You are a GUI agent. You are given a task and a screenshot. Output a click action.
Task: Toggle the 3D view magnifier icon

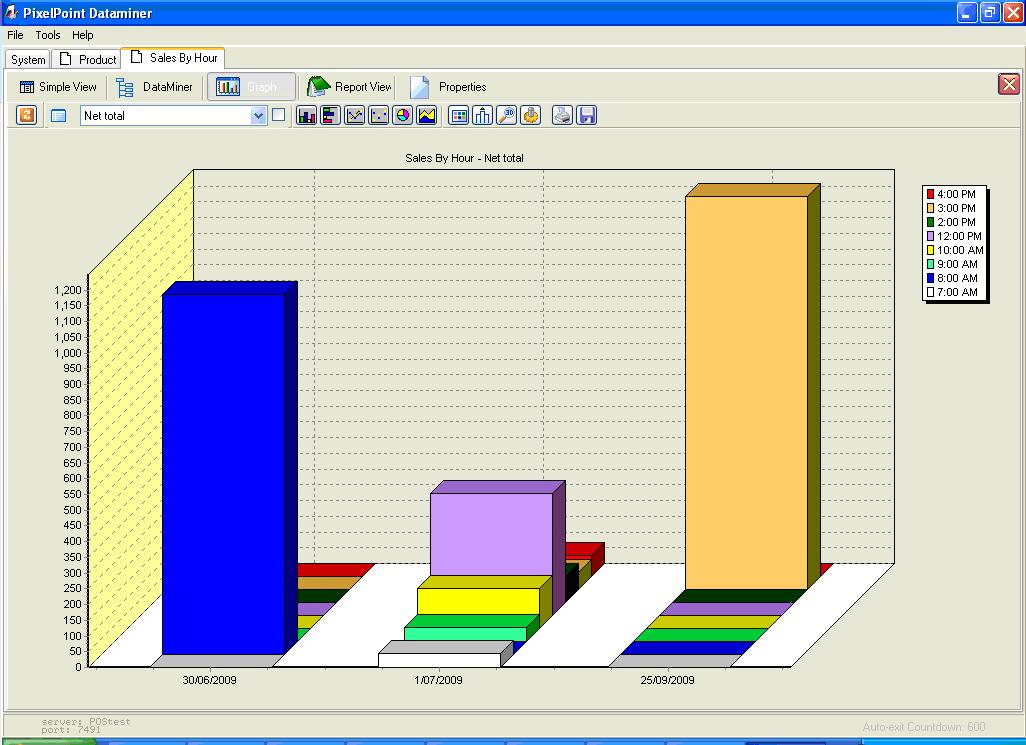point(507,115)
